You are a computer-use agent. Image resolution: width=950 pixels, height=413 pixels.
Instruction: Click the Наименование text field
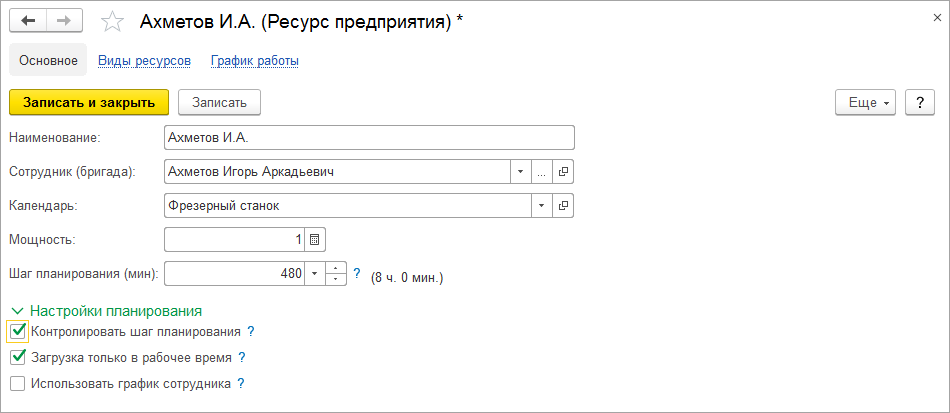pyautogui.click(x=368, y=138)
